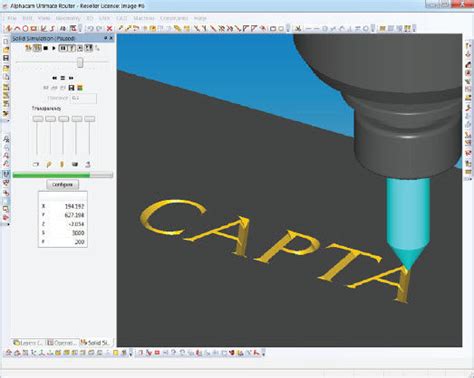The image size is (474, 378).
Task: Click the clamp transparency icon below fourth slider
Action: point(75,164)
